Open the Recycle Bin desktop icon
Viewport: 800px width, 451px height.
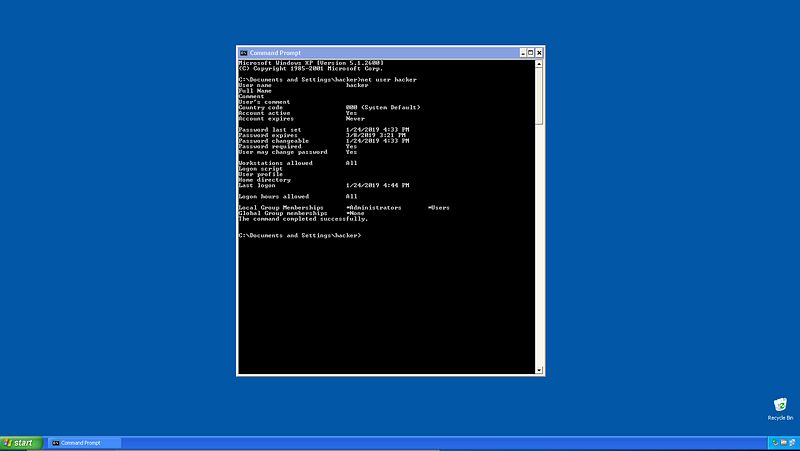(x=780, y=409)
